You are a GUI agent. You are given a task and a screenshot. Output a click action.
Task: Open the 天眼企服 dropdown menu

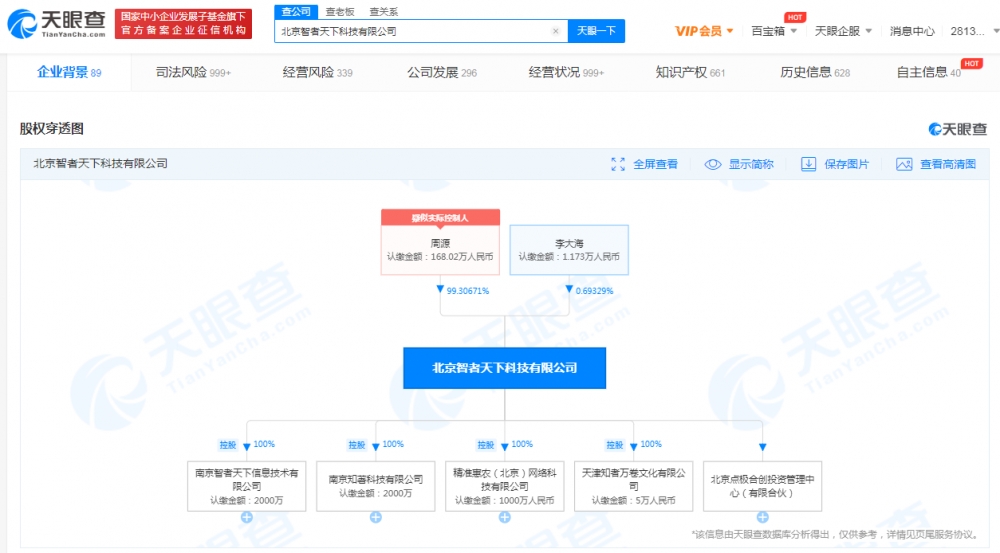[x=843, y=31]
